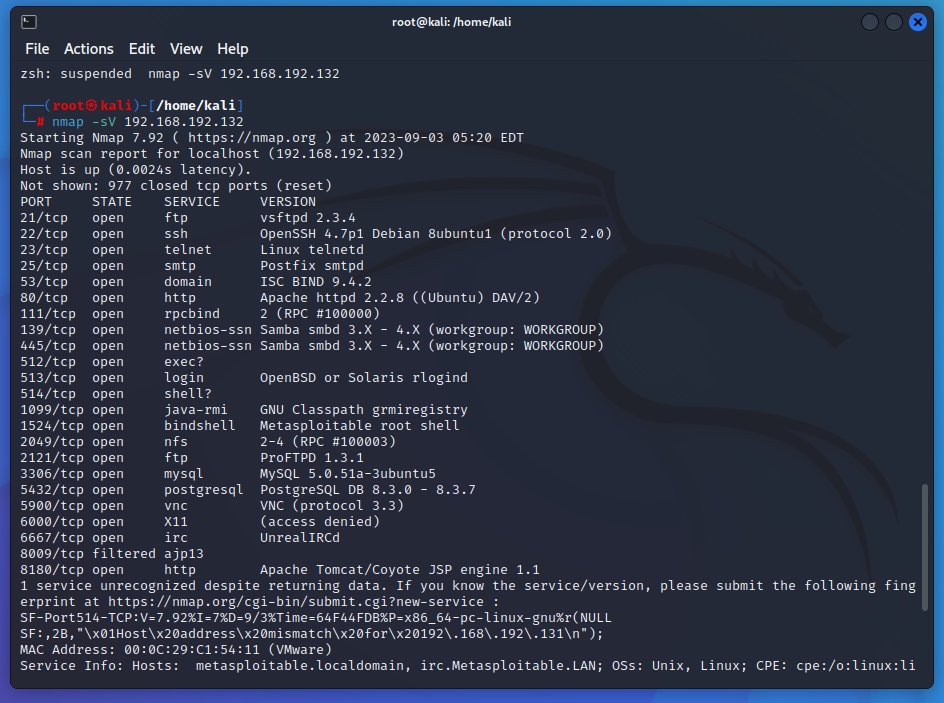
Task: Open the File menu
Action: (37, 49)
